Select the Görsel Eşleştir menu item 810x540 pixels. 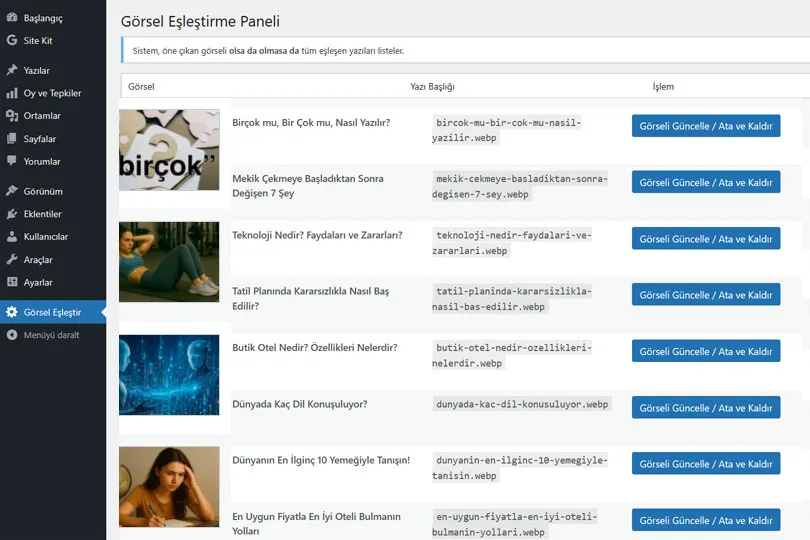[52, 312]
